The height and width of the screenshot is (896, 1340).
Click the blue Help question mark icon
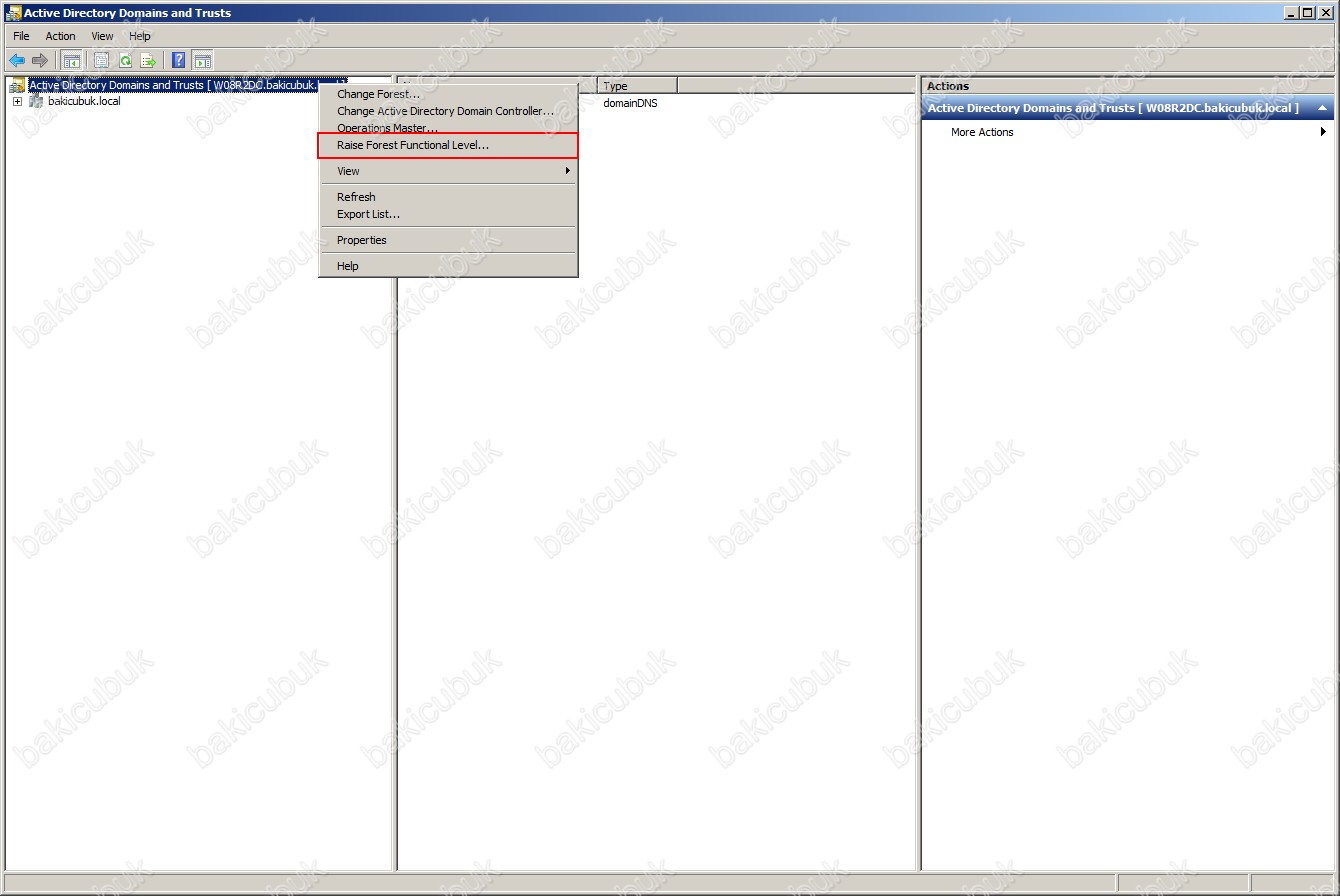coord(179,60)
